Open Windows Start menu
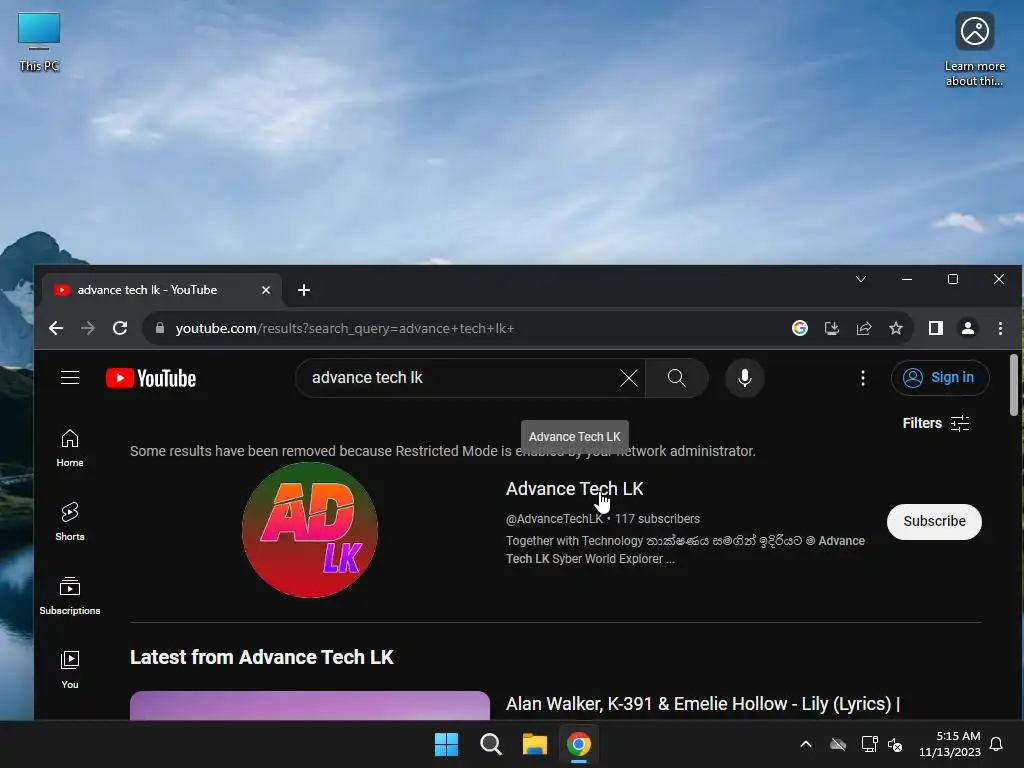This screenshot has height=768, width=1024. coord(447,744)
